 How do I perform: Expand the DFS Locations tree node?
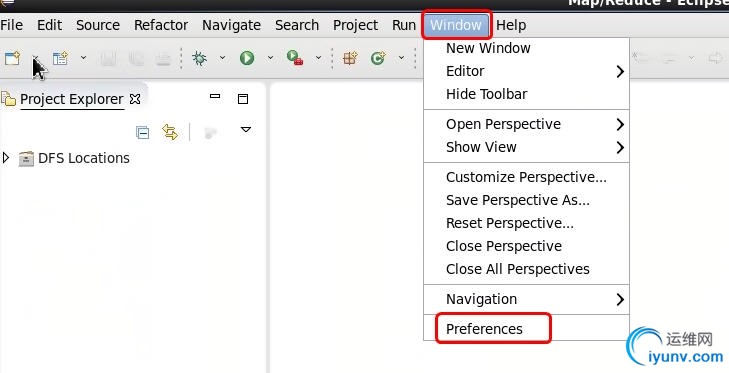pyautogui.click(x=6, y=158)
